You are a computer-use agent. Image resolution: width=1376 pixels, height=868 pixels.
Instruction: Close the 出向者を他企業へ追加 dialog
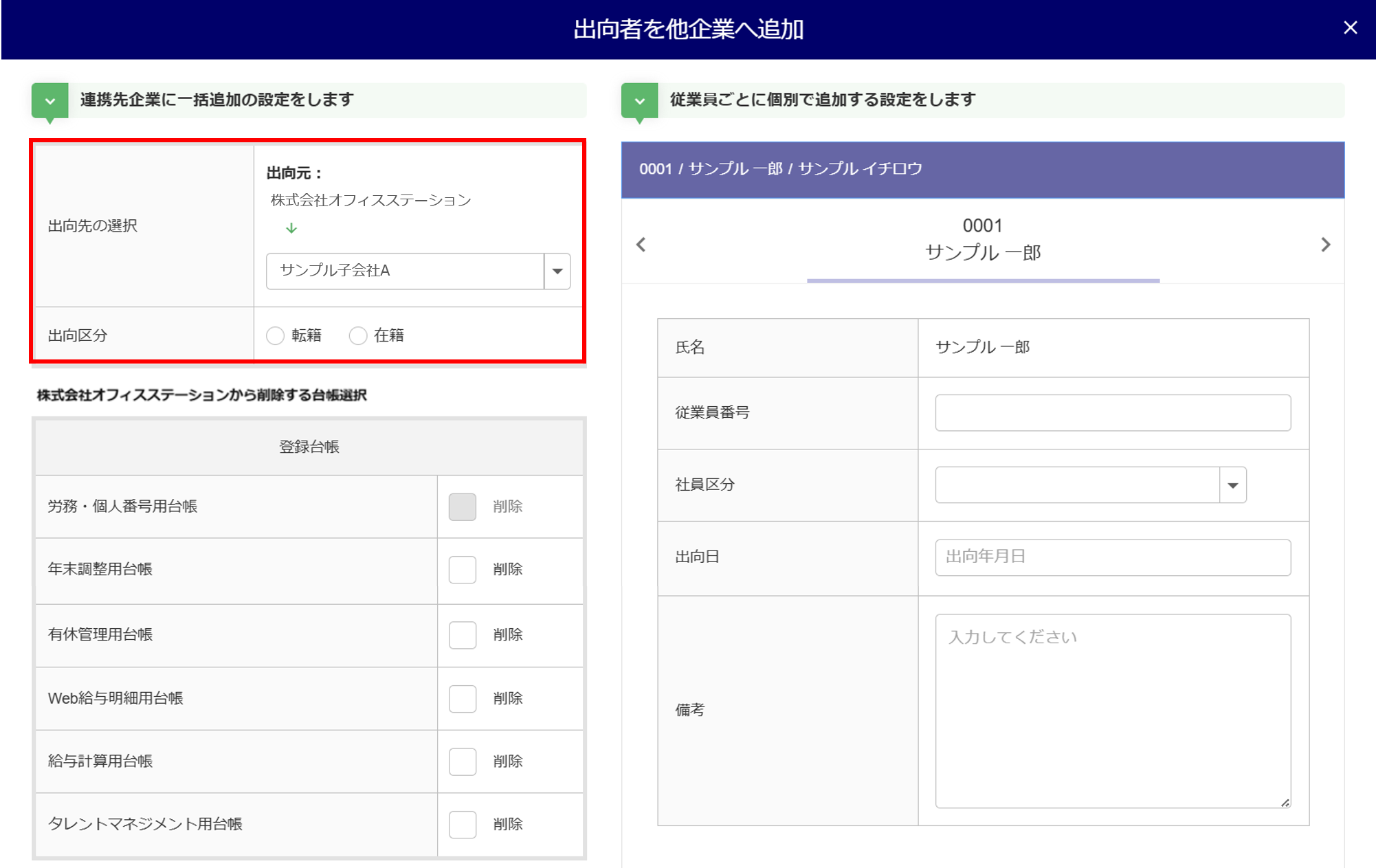(x=1350, y=27)
